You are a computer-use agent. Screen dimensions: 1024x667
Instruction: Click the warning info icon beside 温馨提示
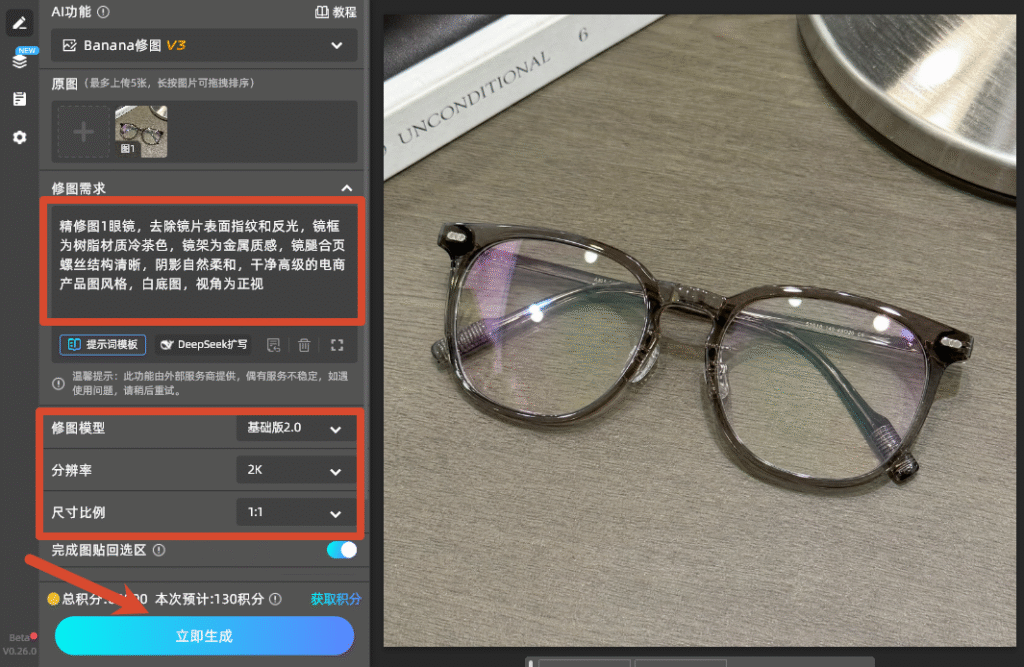[58, 383]
